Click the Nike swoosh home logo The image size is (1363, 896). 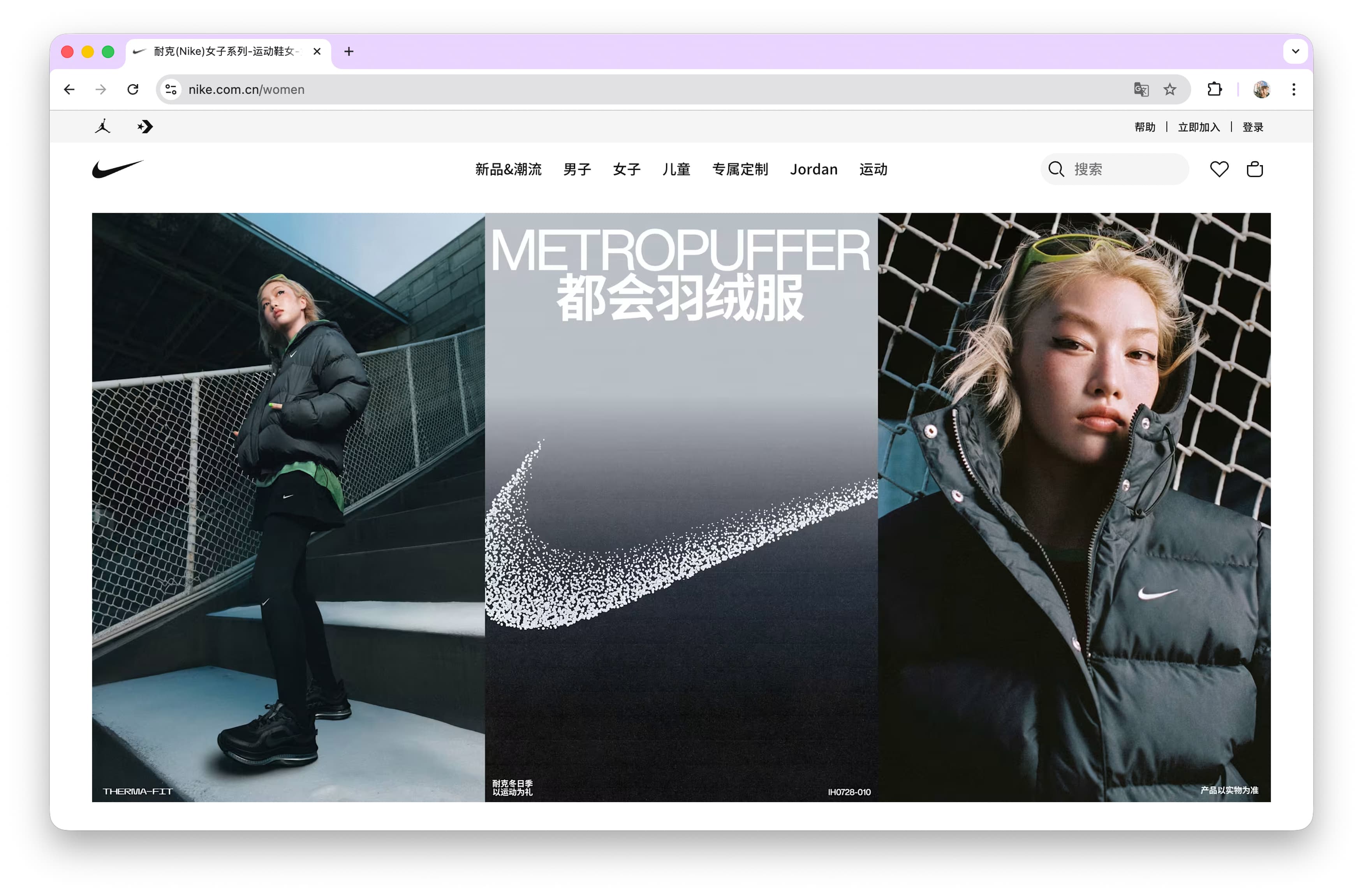point(117,169)
